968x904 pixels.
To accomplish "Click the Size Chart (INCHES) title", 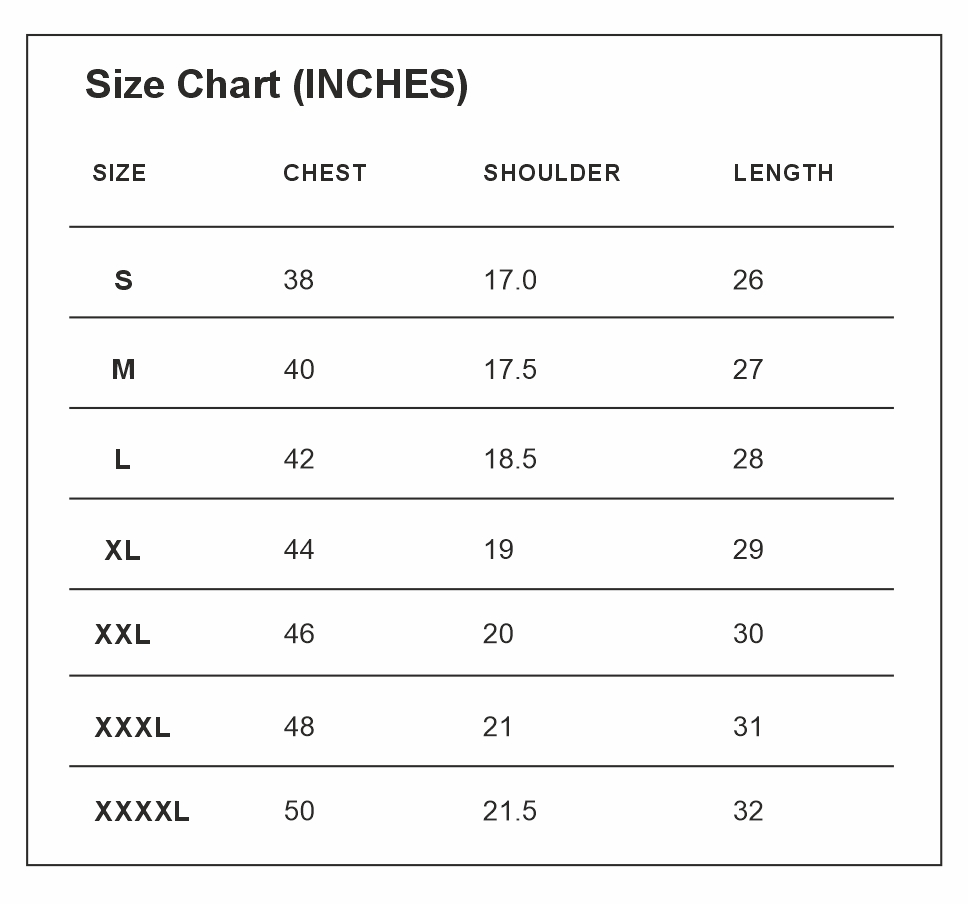I will (x=277, y=85).
